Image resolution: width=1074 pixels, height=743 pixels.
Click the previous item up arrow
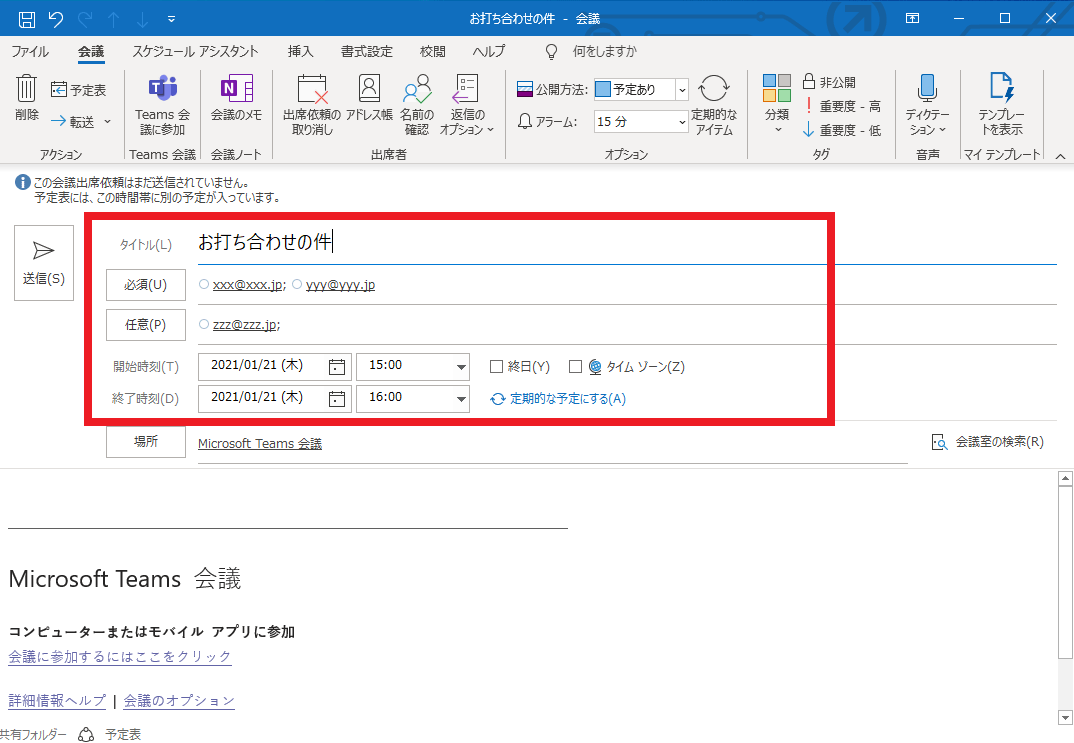114,19
